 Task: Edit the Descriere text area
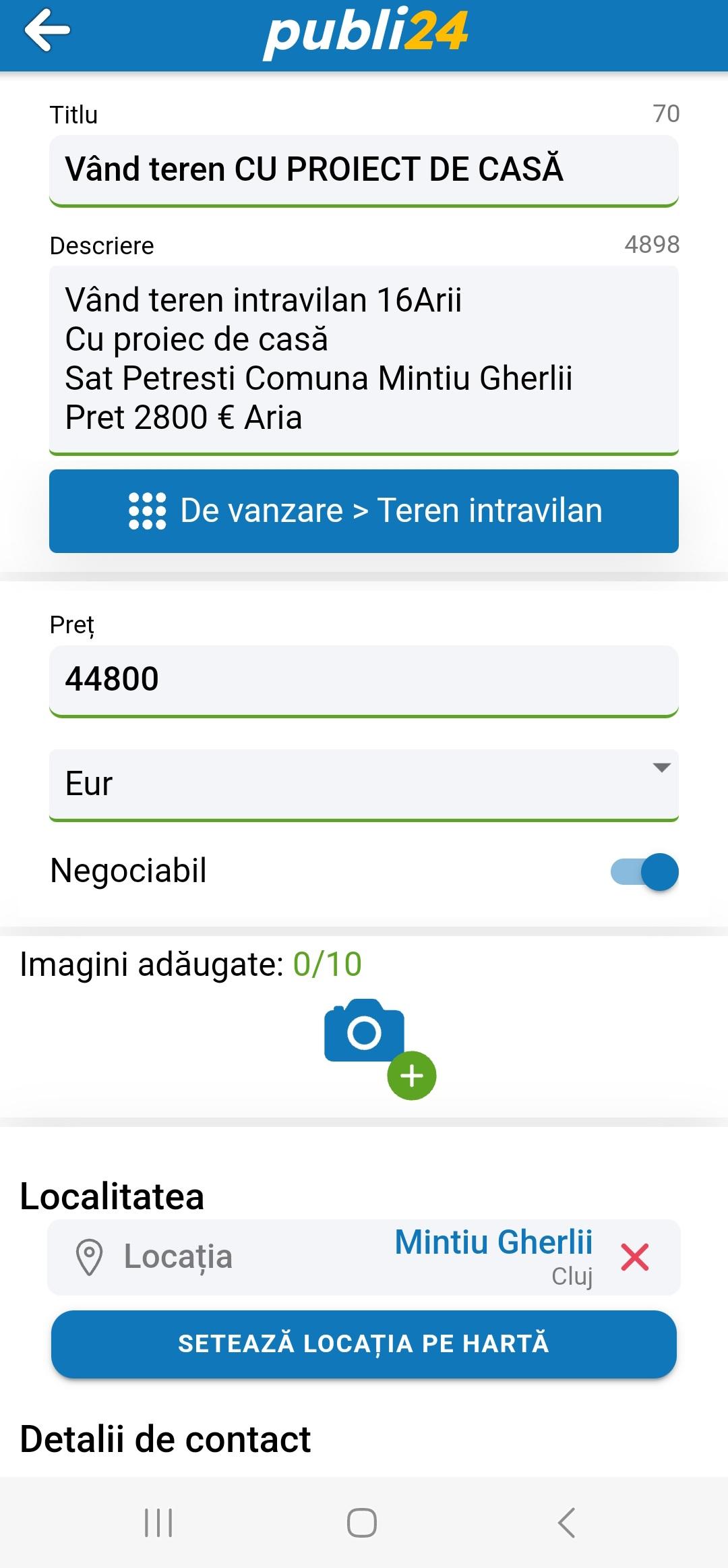point(364,359)
